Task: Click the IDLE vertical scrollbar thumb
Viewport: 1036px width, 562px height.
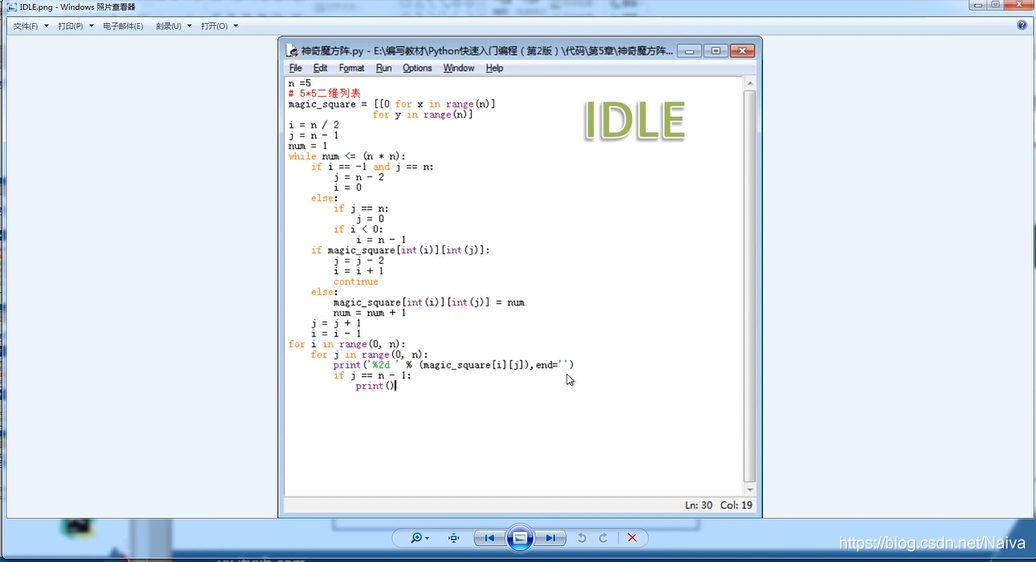Action: pyautogui.click(x=750, y=287)
